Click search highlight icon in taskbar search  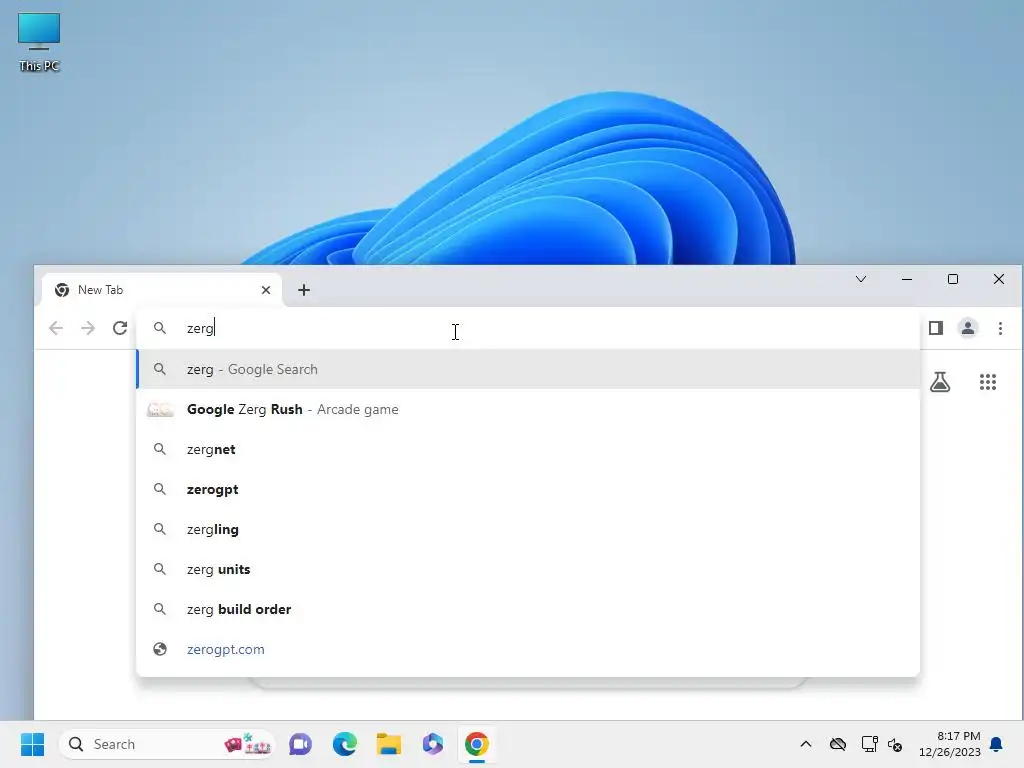point(248,744)
